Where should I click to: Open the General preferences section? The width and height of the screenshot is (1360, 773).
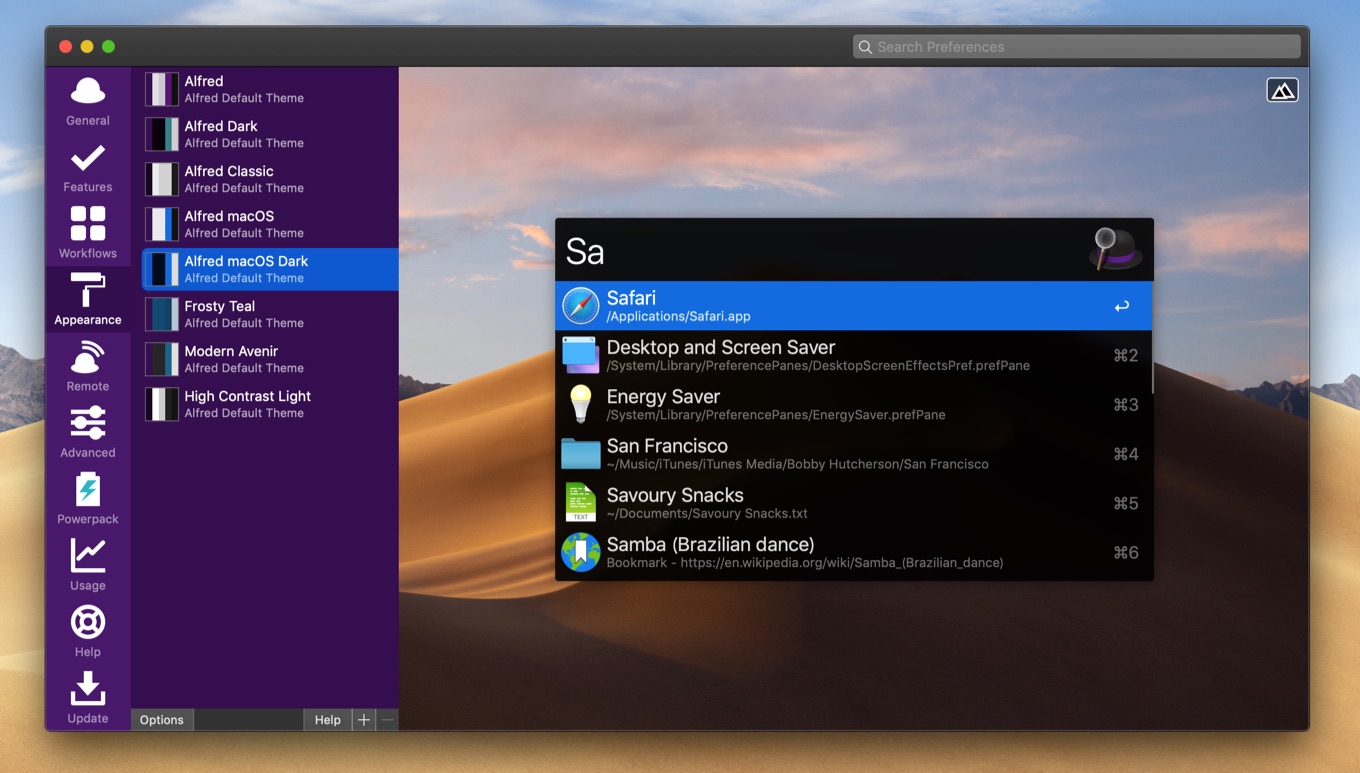pos(88,101)
